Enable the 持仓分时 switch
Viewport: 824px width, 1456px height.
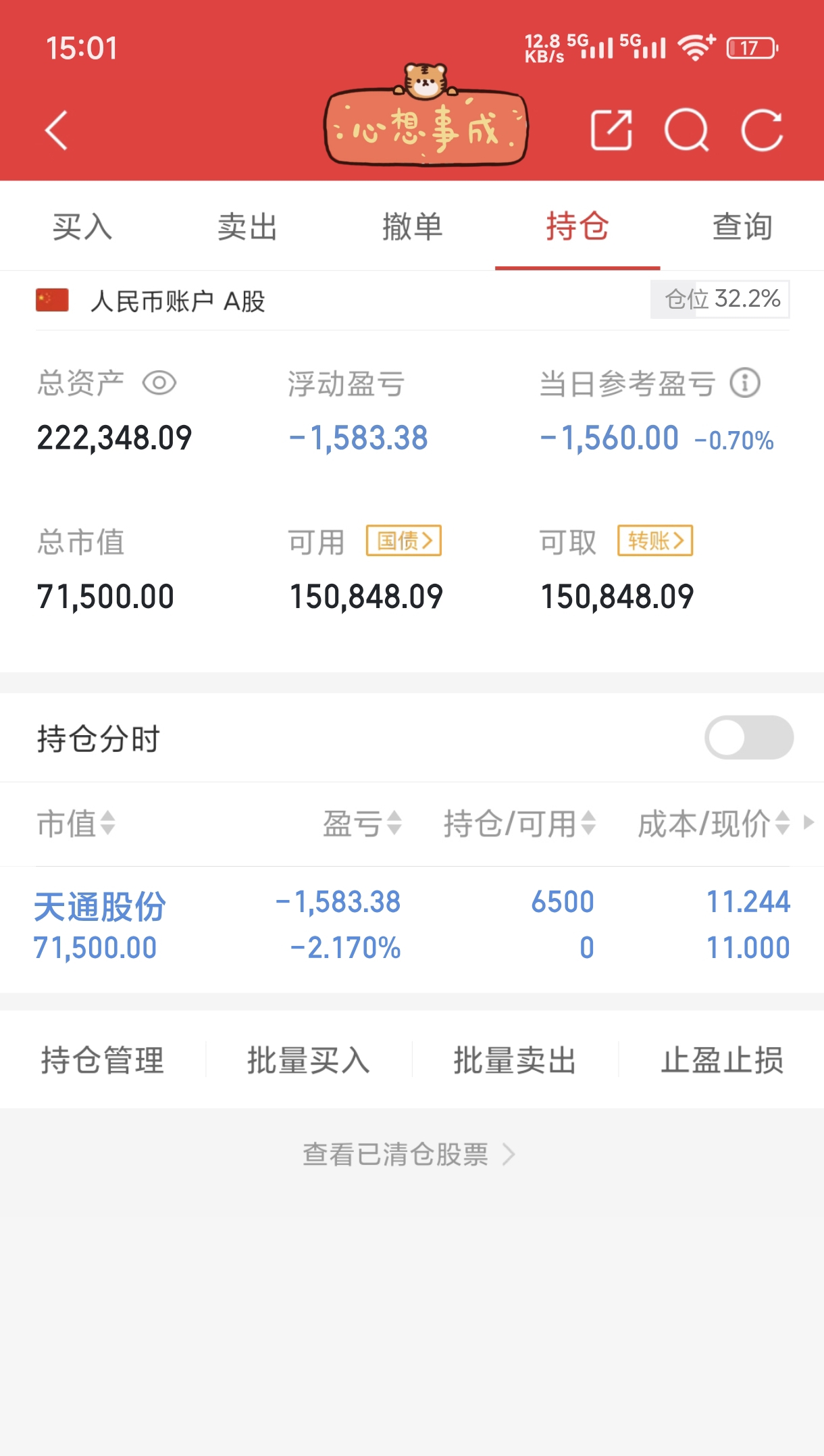point(748,738)
